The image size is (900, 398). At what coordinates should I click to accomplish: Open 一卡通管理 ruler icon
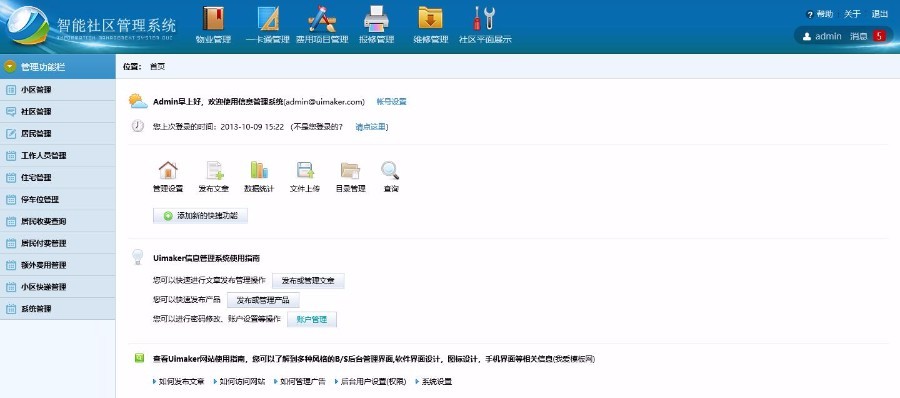(267, 18)
